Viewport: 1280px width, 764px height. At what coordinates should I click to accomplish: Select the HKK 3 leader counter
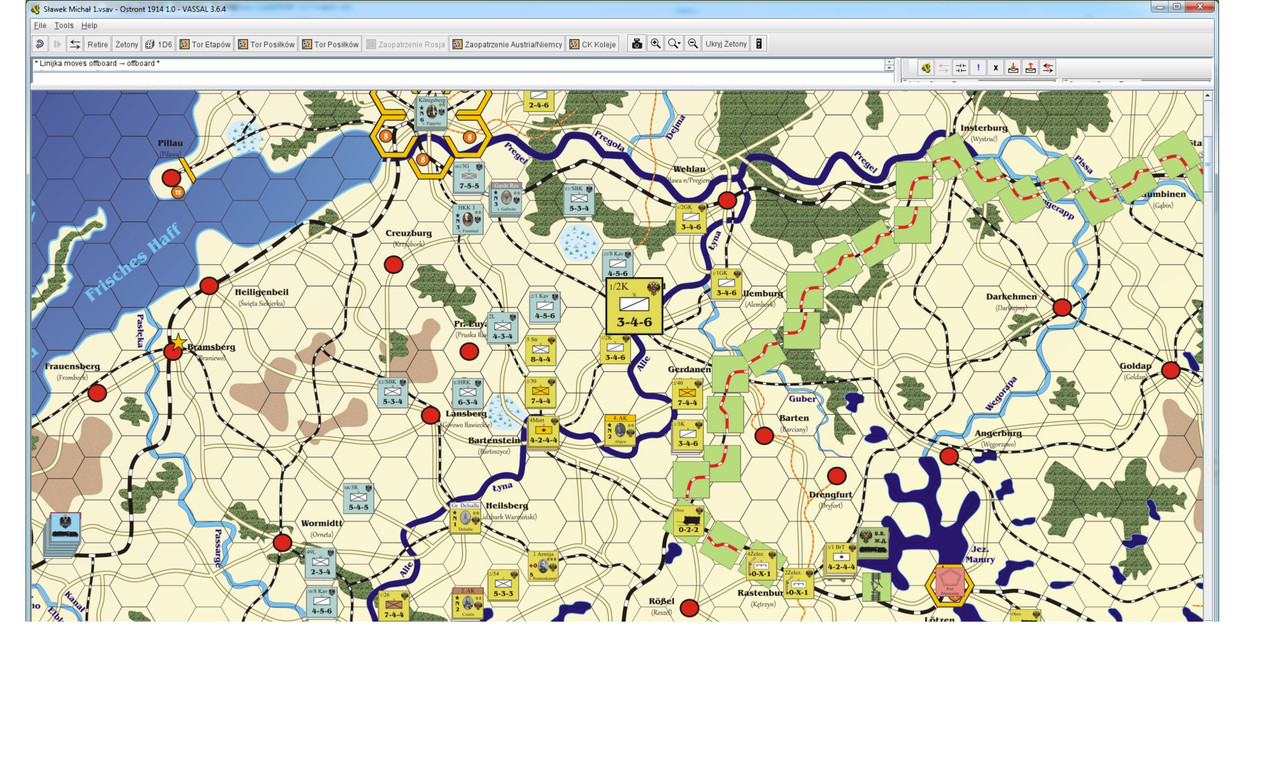[469, 219]
